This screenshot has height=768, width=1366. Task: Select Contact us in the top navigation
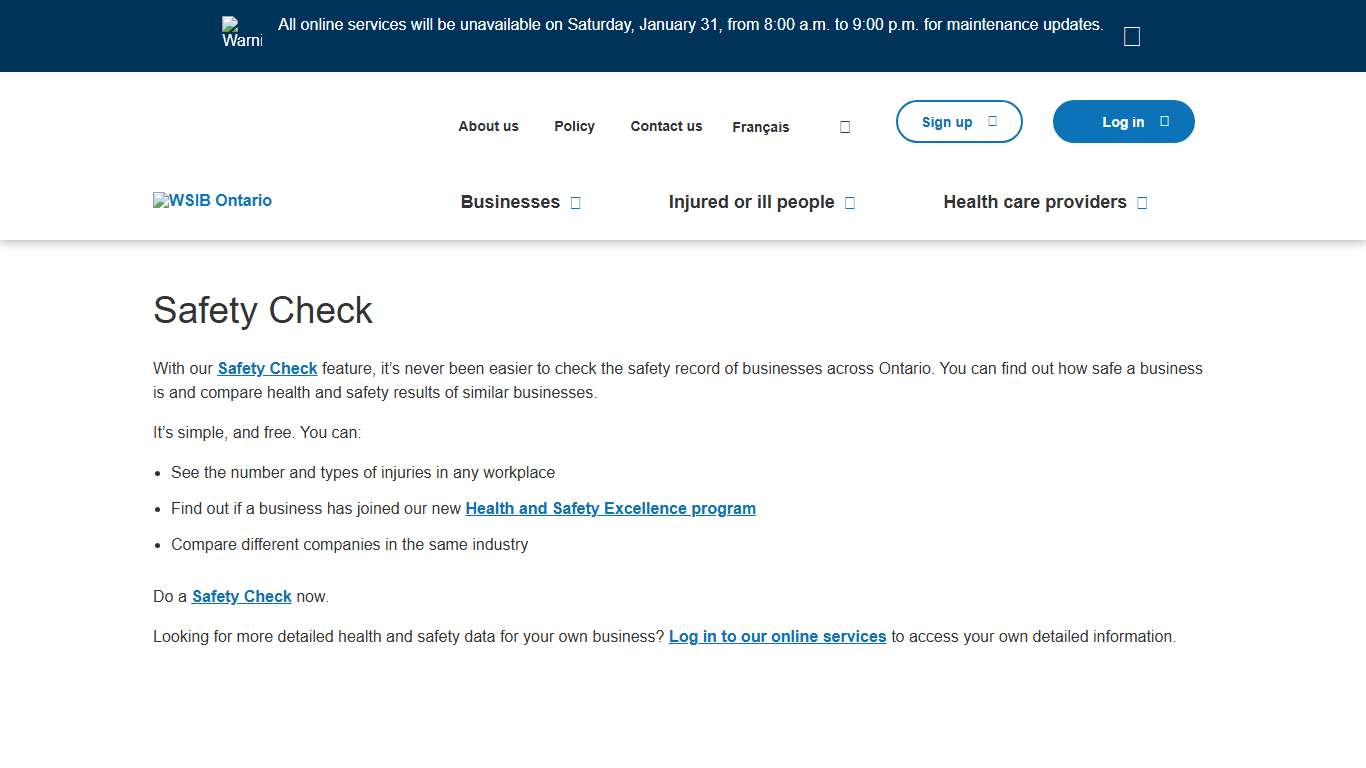[666, 126]
